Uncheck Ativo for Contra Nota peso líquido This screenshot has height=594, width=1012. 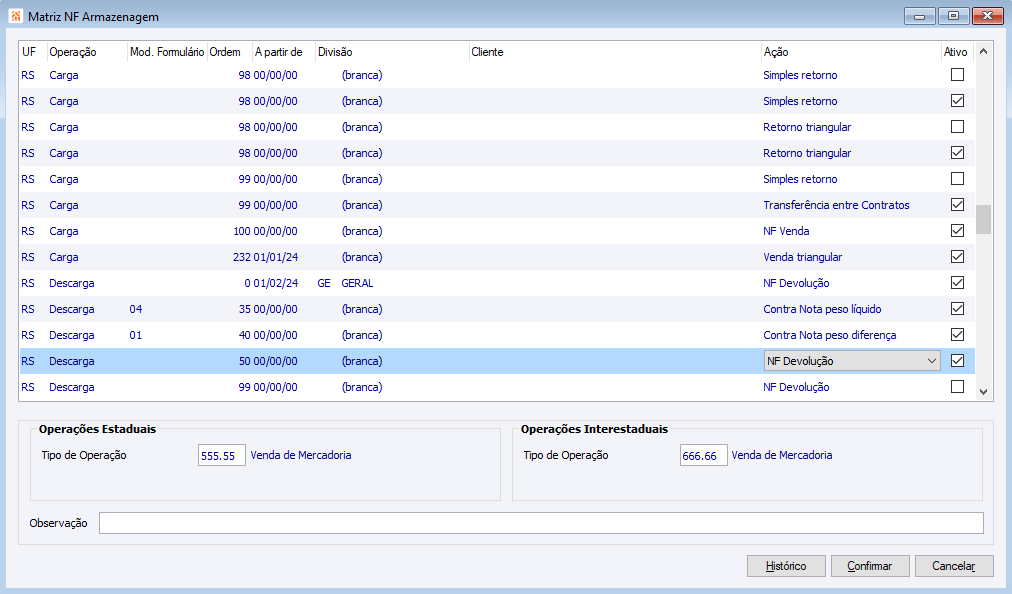(957, 309)
